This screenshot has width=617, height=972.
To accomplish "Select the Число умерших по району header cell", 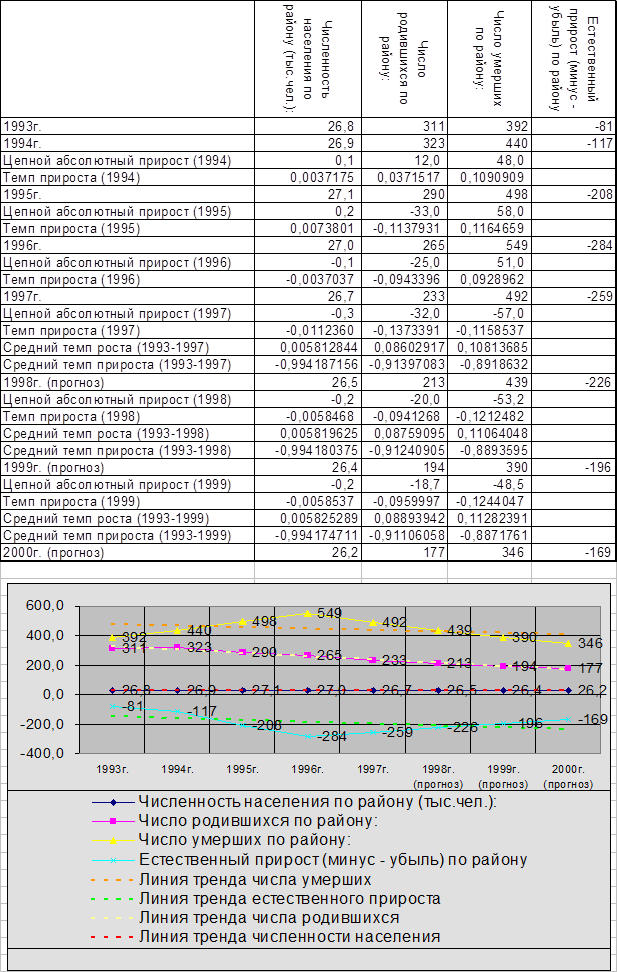I will click(x=489, y=60).
